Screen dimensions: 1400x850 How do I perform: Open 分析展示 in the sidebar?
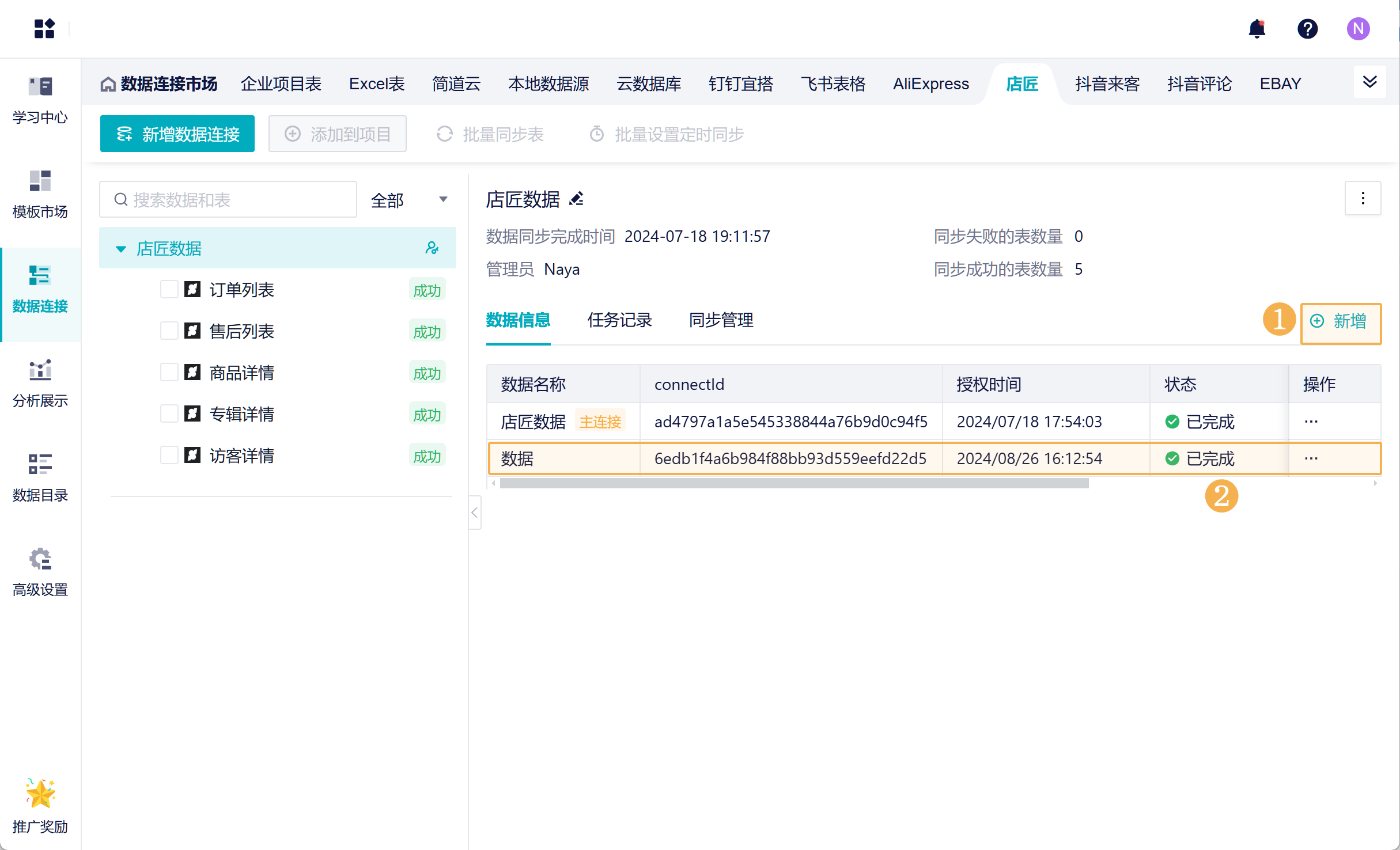[x=40, y=385]
